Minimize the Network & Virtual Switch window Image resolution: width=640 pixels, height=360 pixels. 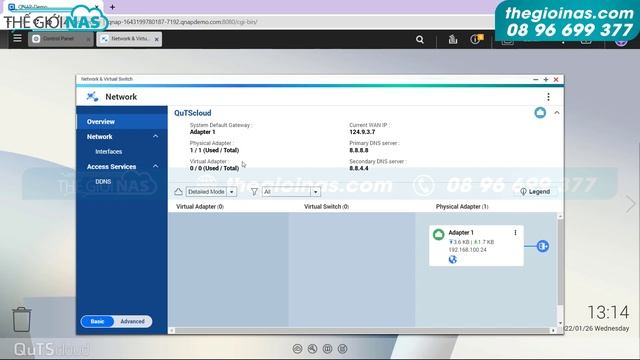point(536,80)
